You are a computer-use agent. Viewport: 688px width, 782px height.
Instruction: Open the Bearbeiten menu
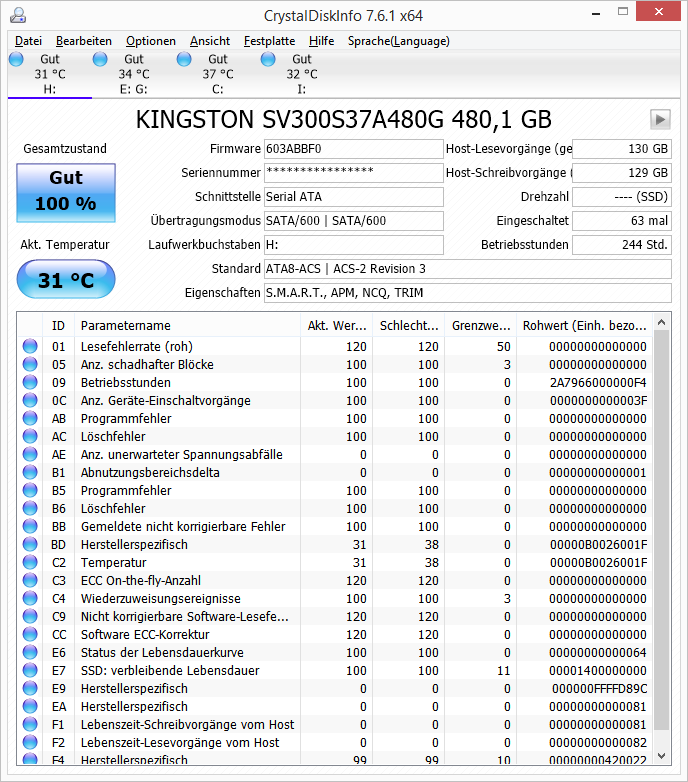pos(84,41)
